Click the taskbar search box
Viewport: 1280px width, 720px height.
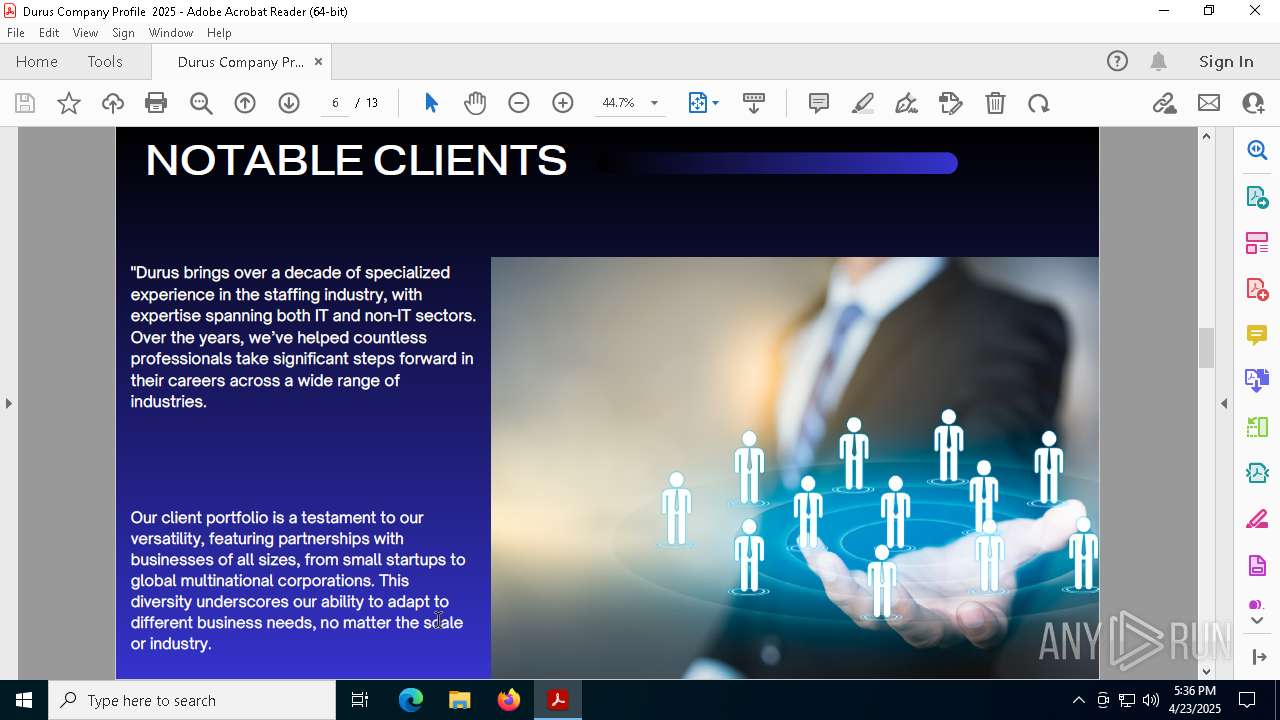coord(192,700)
